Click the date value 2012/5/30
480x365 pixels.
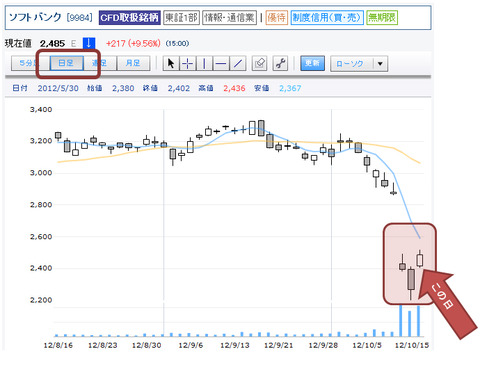(58, 88)
